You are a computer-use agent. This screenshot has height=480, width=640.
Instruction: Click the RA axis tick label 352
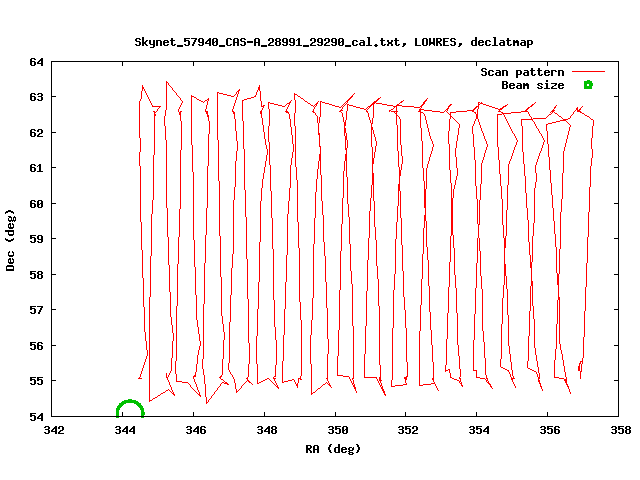point(408,430)
